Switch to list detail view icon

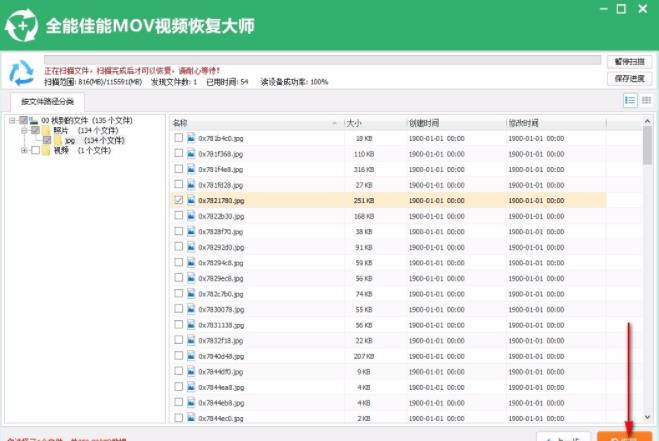[630, 101]
